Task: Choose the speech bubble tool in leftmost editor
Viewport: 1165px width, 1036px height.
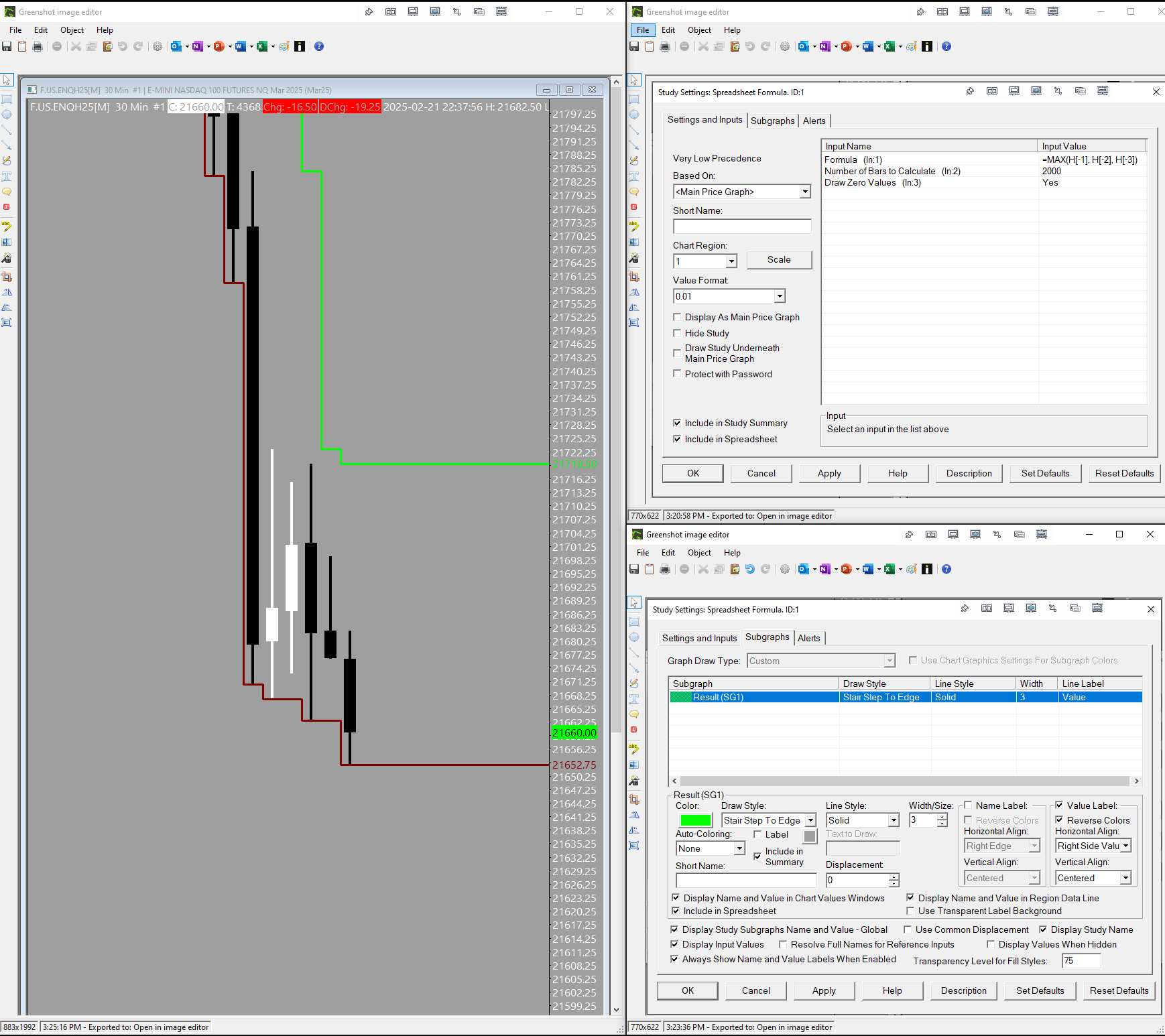Action: [x=7, y=192]
